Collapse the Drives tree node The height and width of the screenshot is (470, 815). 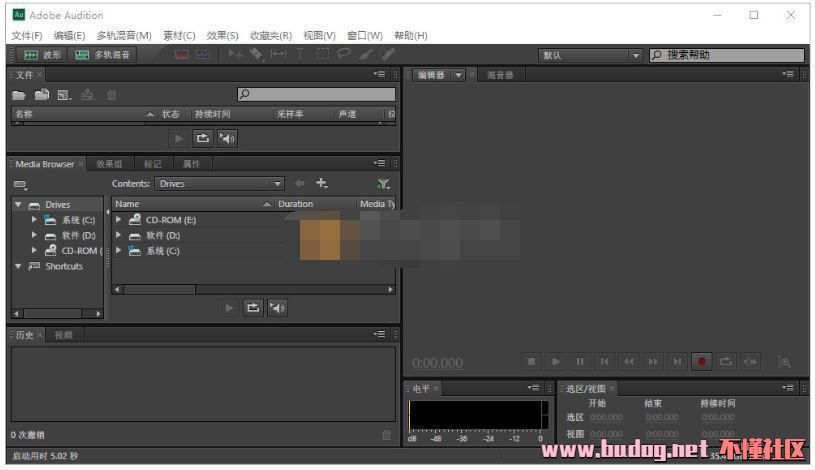coord(18,204)
